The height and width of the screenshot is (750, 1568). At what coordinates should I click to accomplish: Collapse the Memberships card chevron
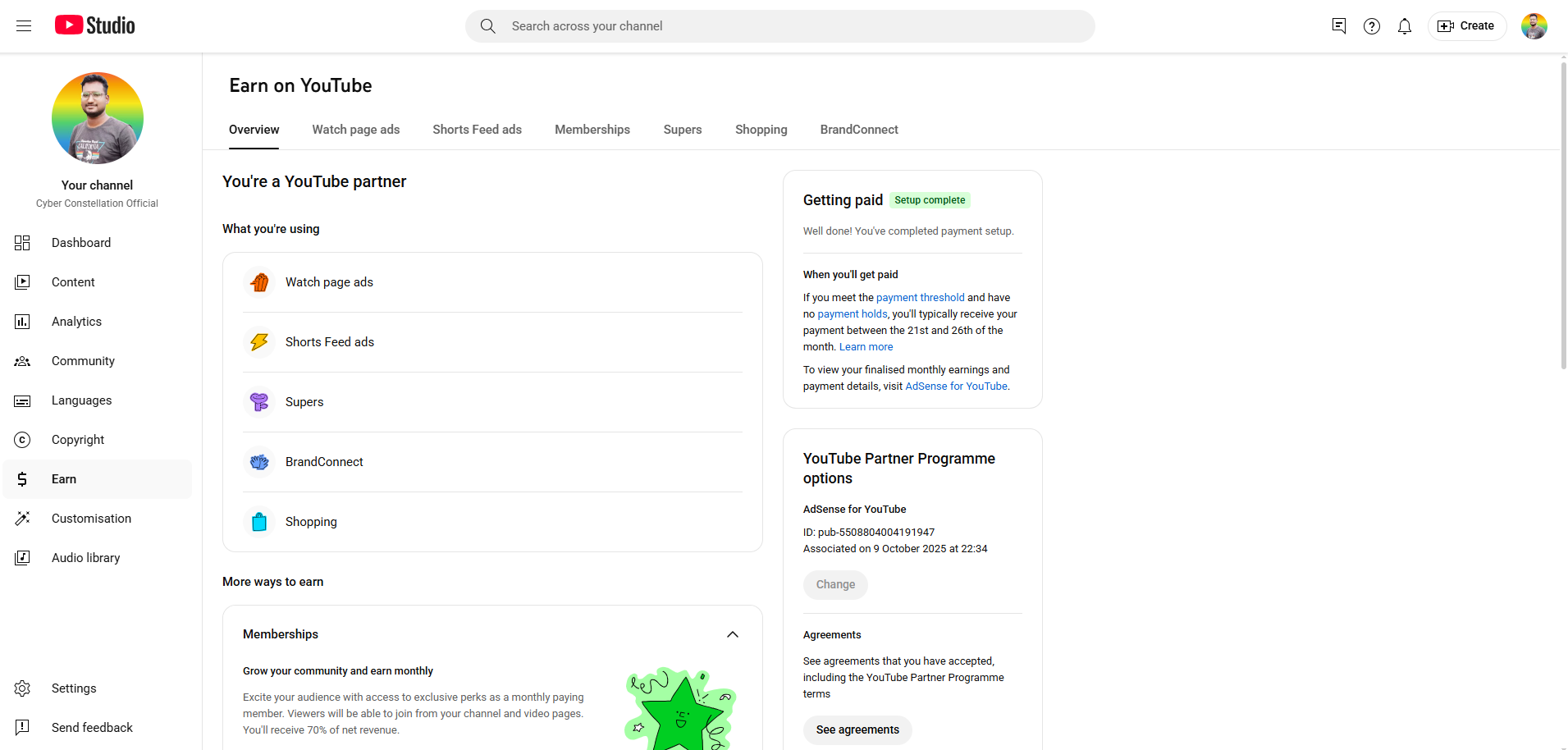click(733, 634)
